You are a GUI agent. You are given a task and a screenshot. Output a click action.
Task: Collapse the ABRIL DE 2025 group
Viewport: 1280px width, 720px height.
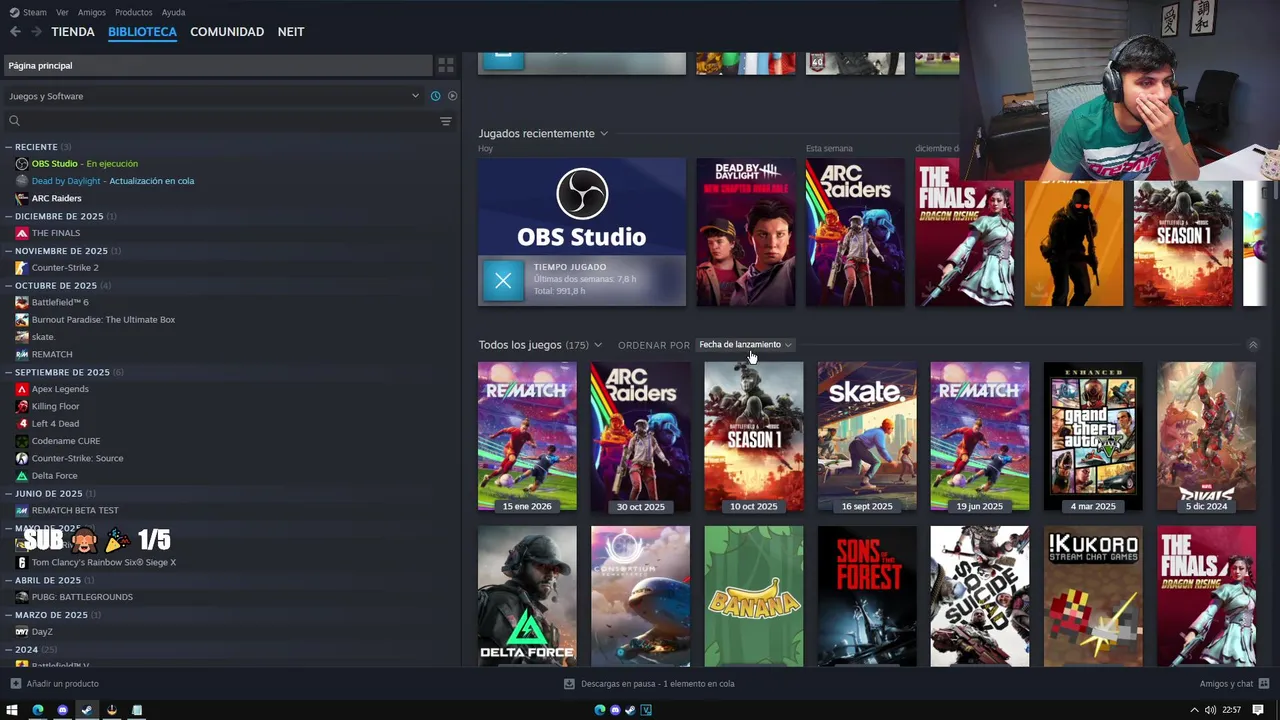tap(8, 580)
